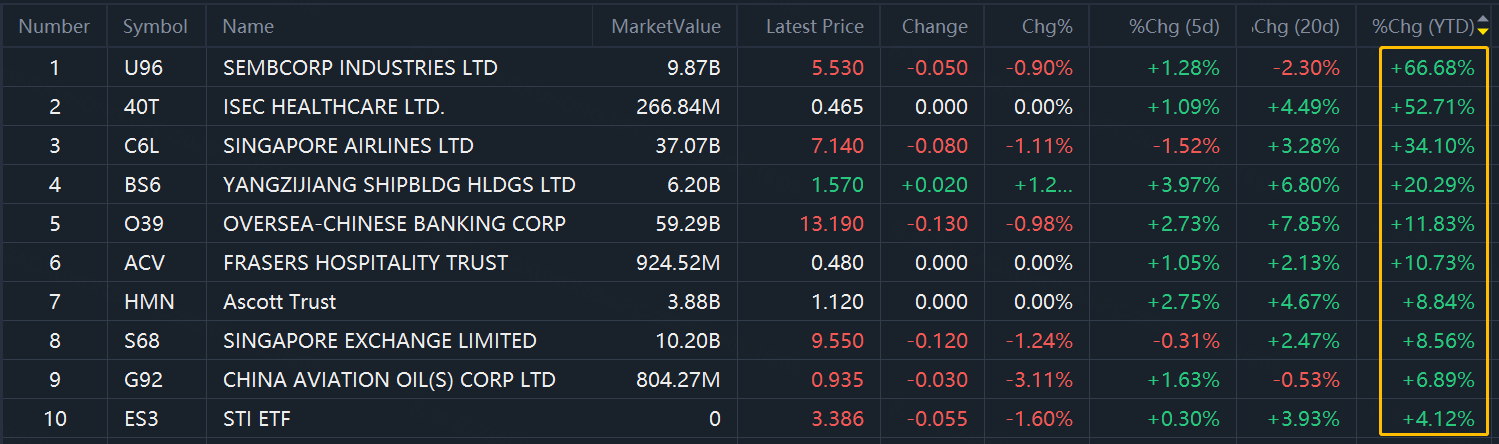The height and width of the screenshot is (444, 1499).
Task: Click symbol HMN
Action: pos(148,302)
